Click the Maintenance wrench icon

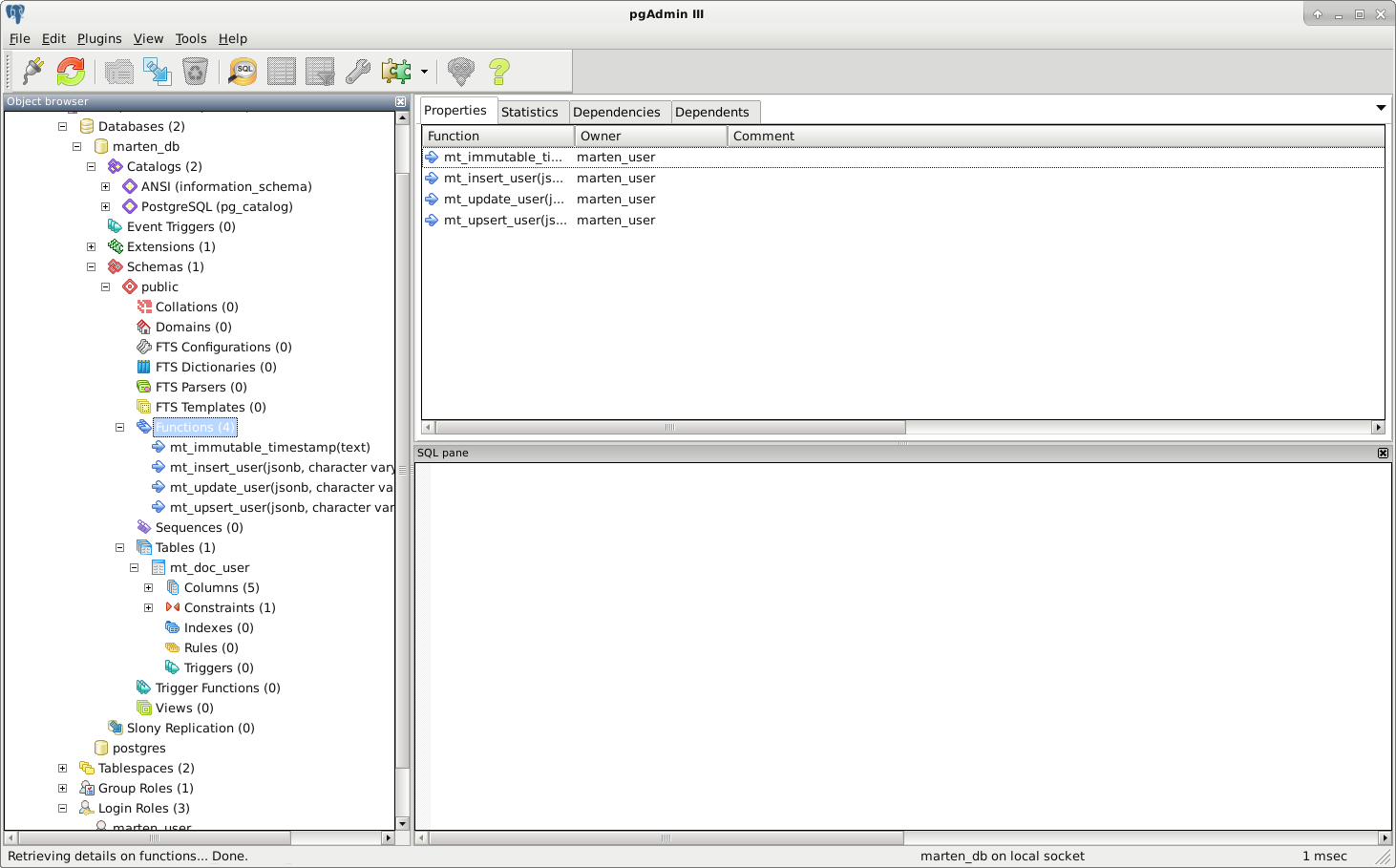(x=357, y=71)
